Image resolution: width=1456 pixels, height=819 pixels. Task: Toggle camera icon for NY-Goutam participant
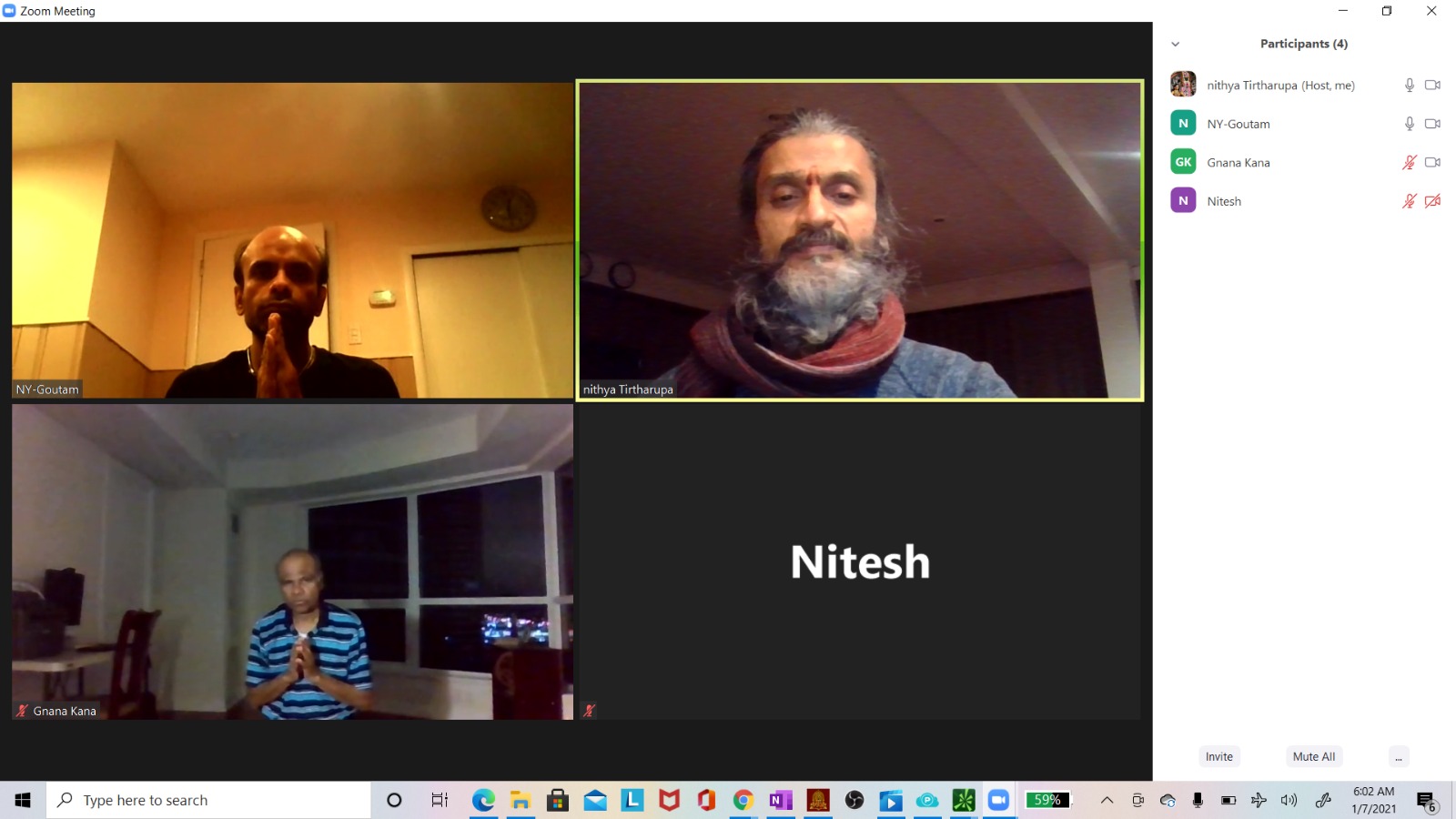(1432, 124)
